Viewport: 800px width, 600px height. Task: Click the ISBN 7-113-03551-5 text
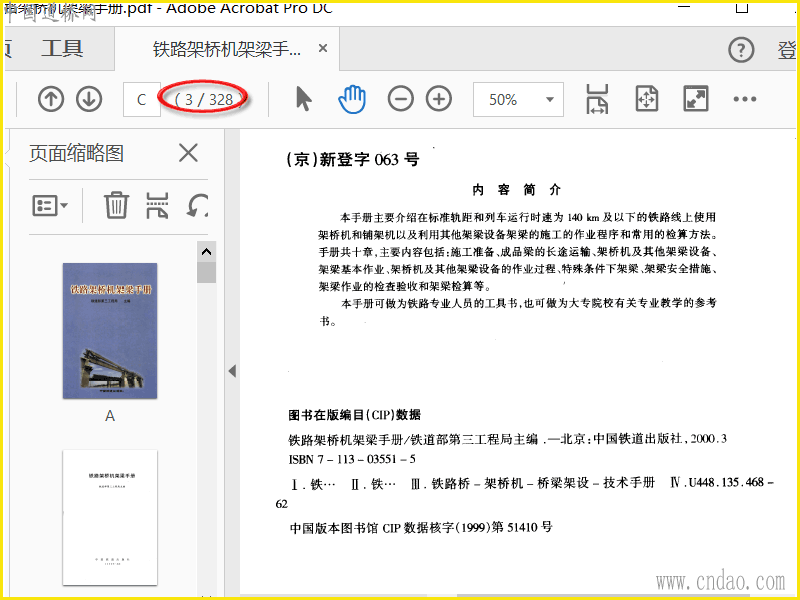pos(352,459)
